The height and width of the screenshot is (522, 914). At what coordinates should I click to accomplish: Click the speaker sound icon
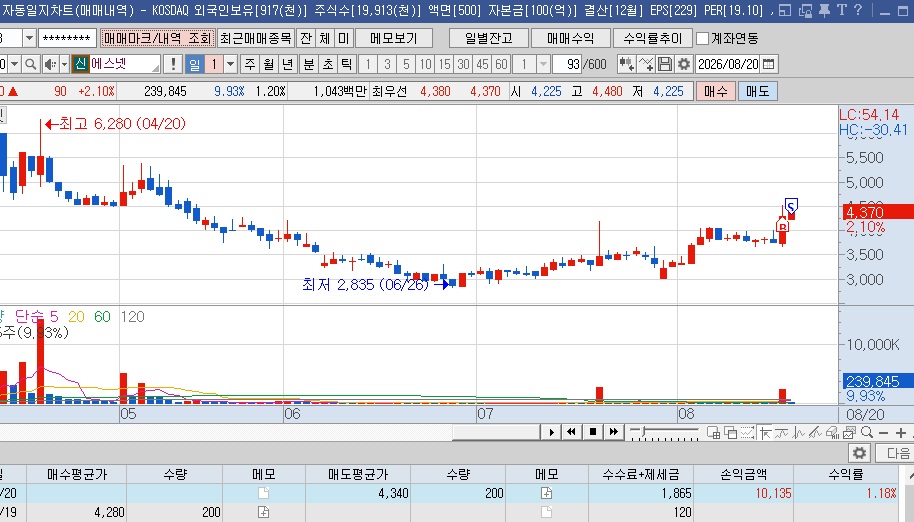[50, 64]
